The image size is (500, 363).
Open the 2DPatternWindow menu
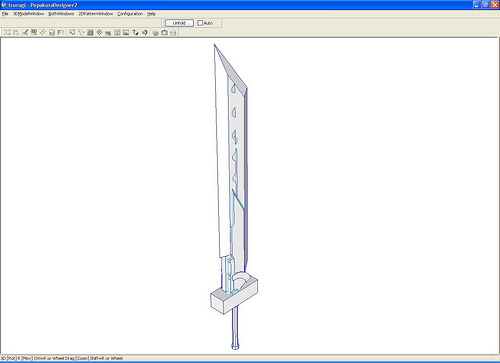tap(96, 14)
